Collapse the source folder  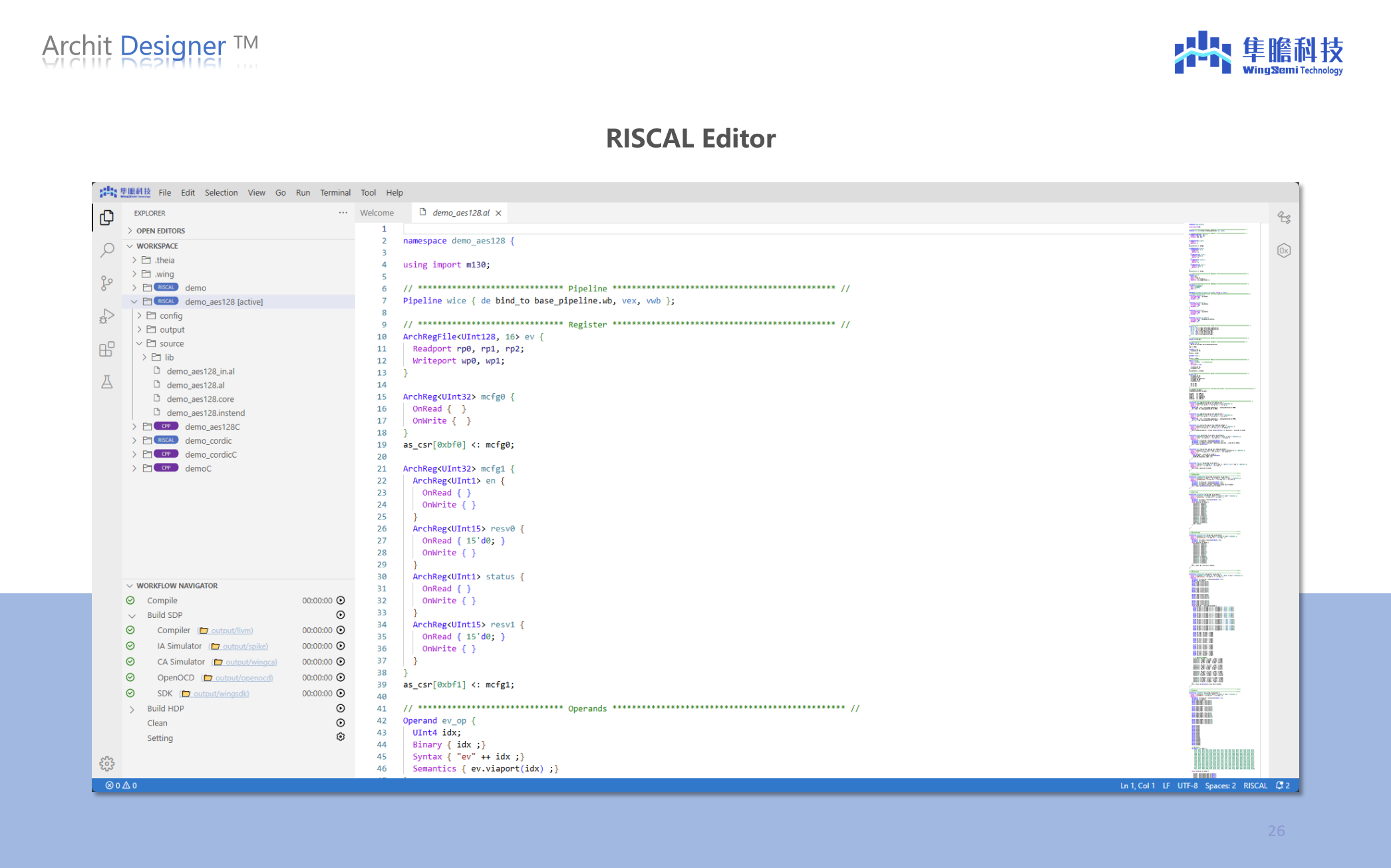139,344
